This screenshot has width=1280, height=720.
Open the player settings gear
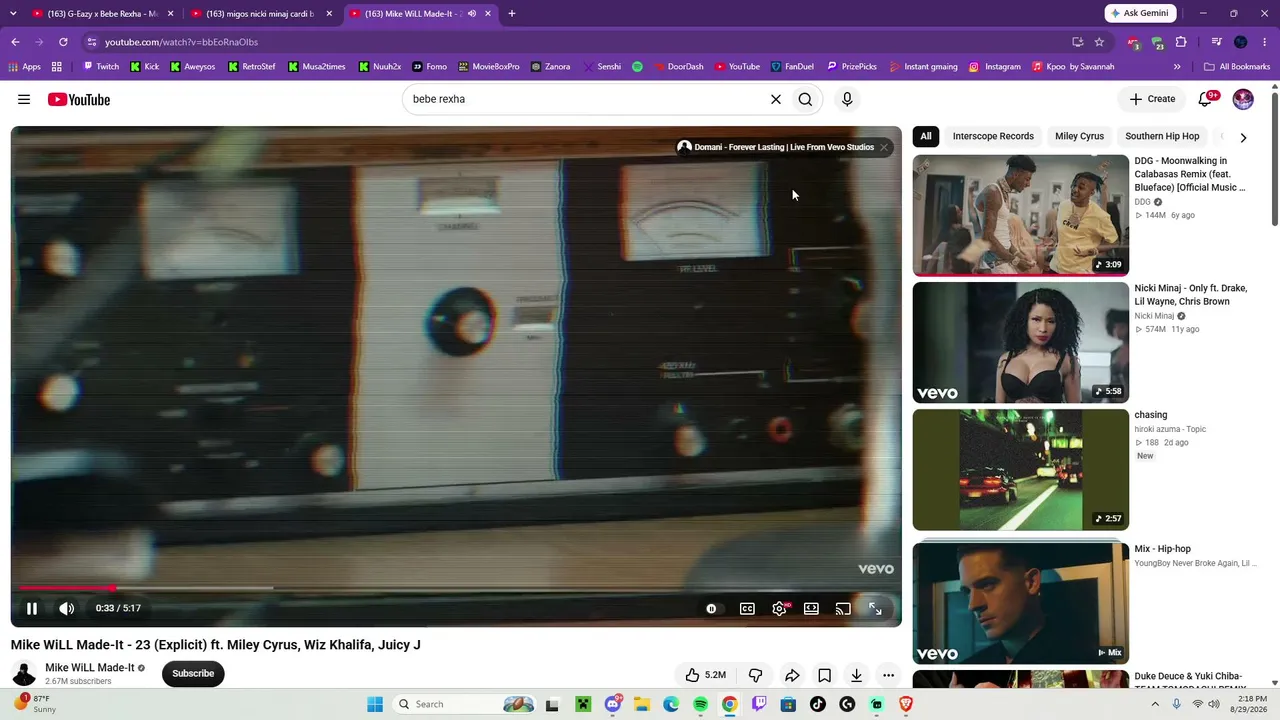(779, 608)
